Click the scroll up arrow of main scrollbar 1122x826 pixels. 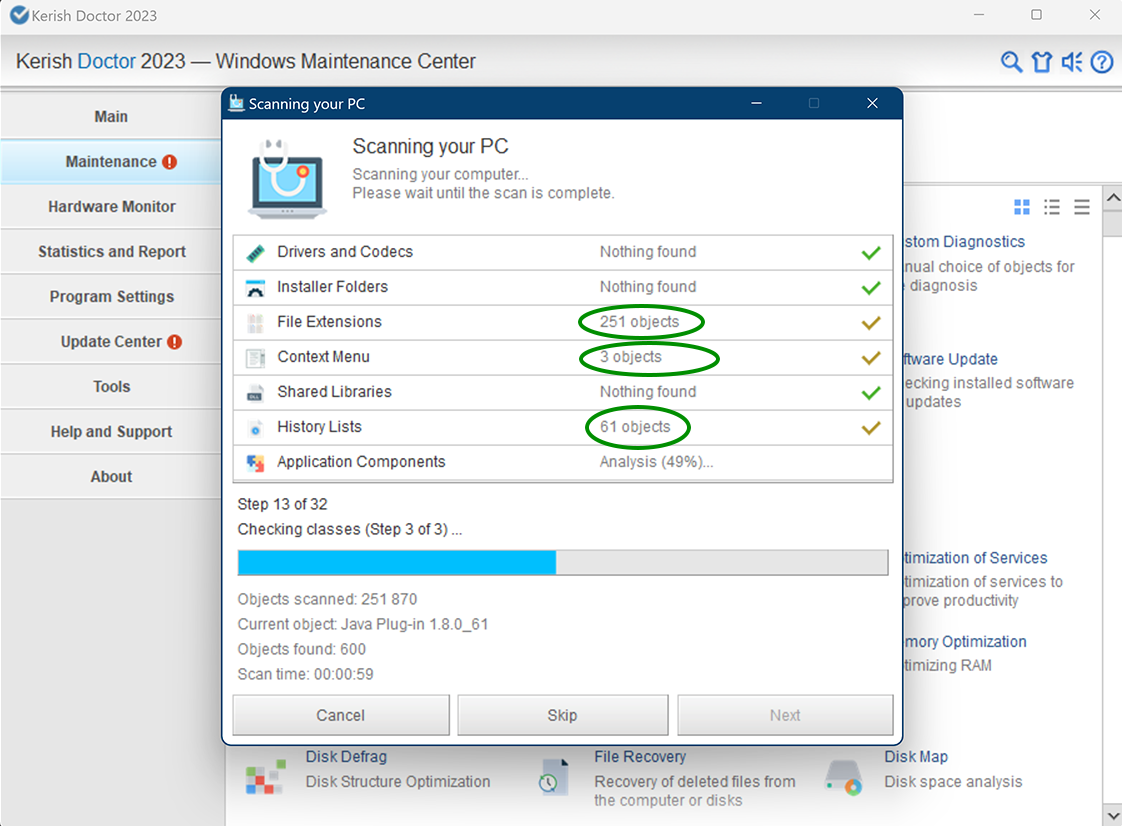pos(1113,198)
